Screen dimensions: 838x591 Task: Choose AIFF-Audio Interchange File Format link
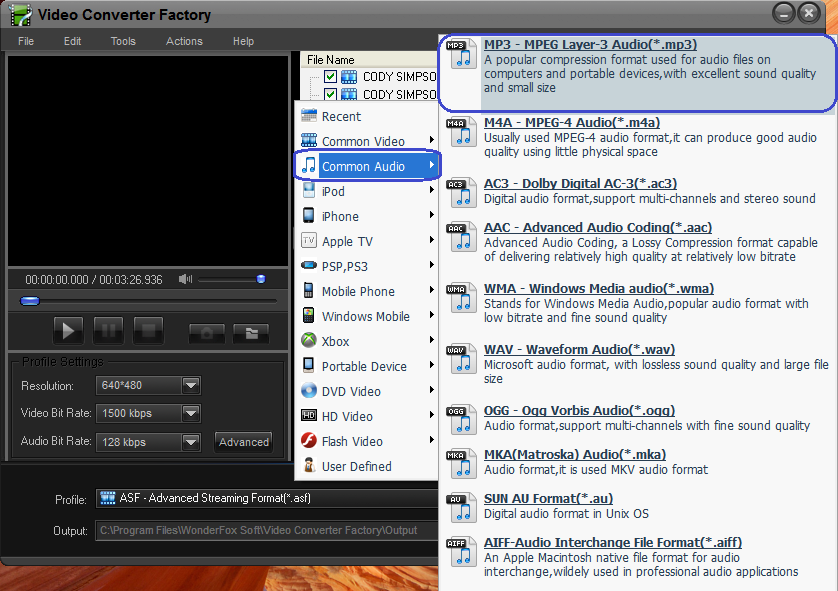(x=613, y=542)
